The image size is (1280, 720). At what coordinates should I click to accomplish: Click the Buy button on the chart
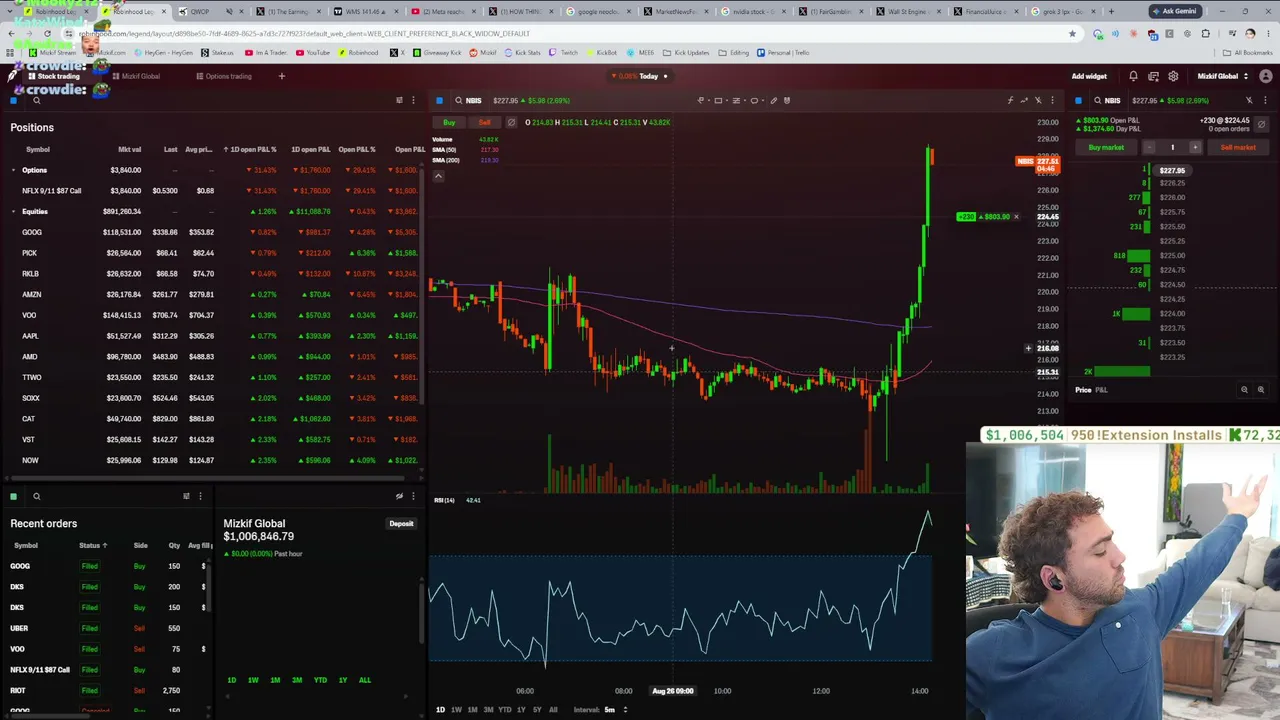click(x=449, y=122)
